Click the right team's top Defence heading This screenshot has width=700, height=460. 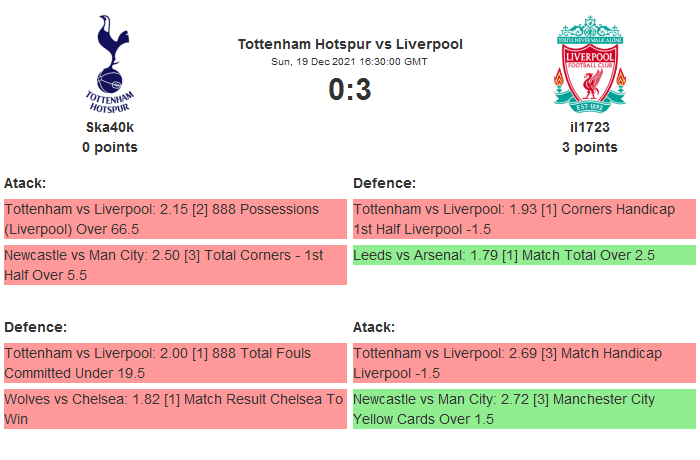click(x=384, y=183)
